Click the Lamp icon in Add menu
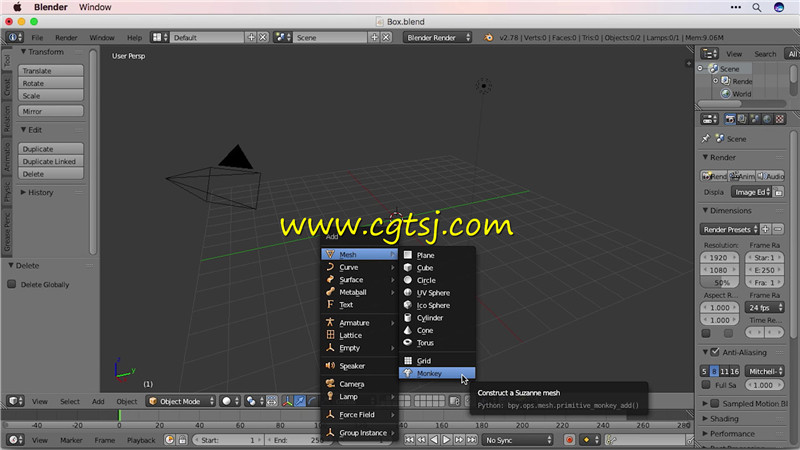 330,396
